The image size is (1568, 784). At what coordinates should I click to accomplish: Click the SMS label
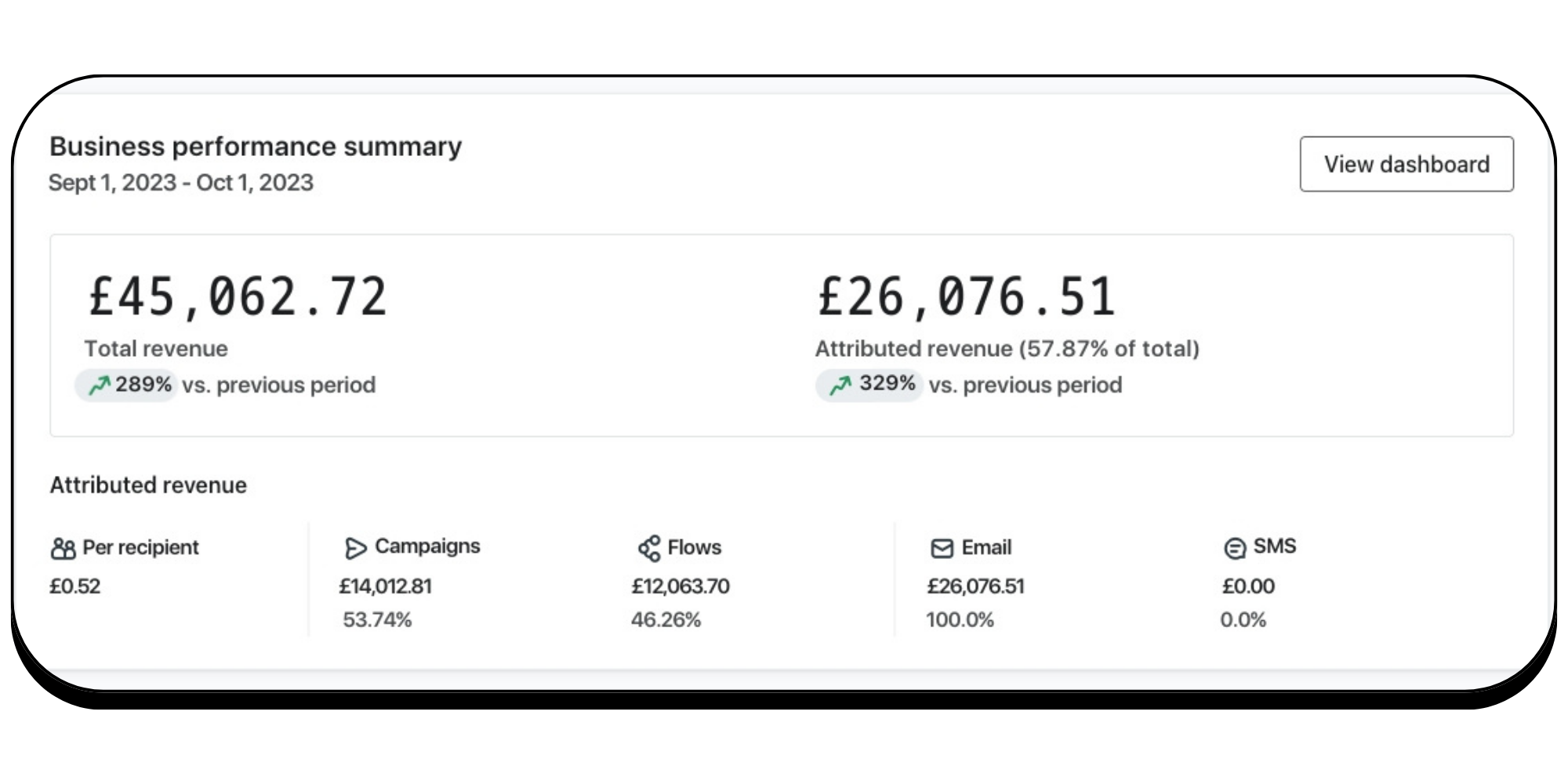point(1275,546)
